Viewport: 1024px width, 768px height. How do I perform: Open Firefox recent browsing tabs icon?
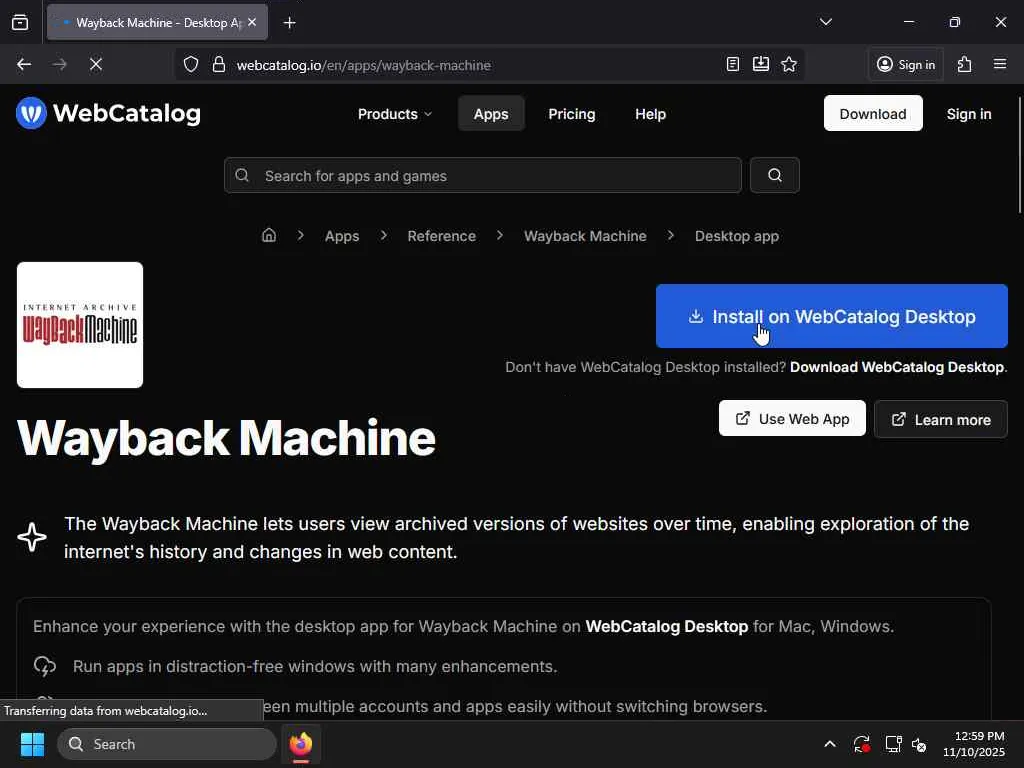pyautogui.click(x=20, y=23)
